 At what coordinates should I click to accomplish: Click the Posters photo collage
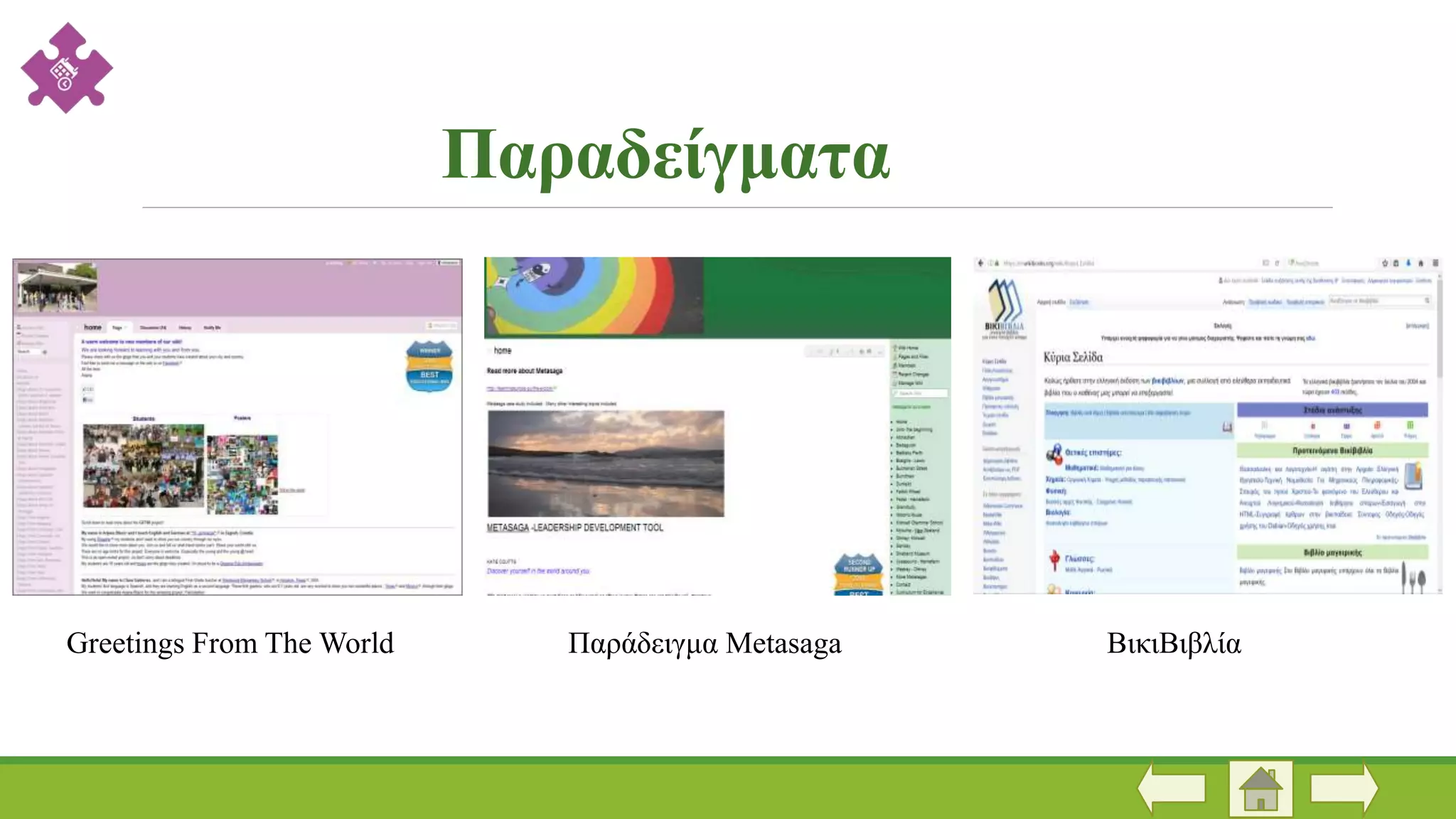(242, 474)
